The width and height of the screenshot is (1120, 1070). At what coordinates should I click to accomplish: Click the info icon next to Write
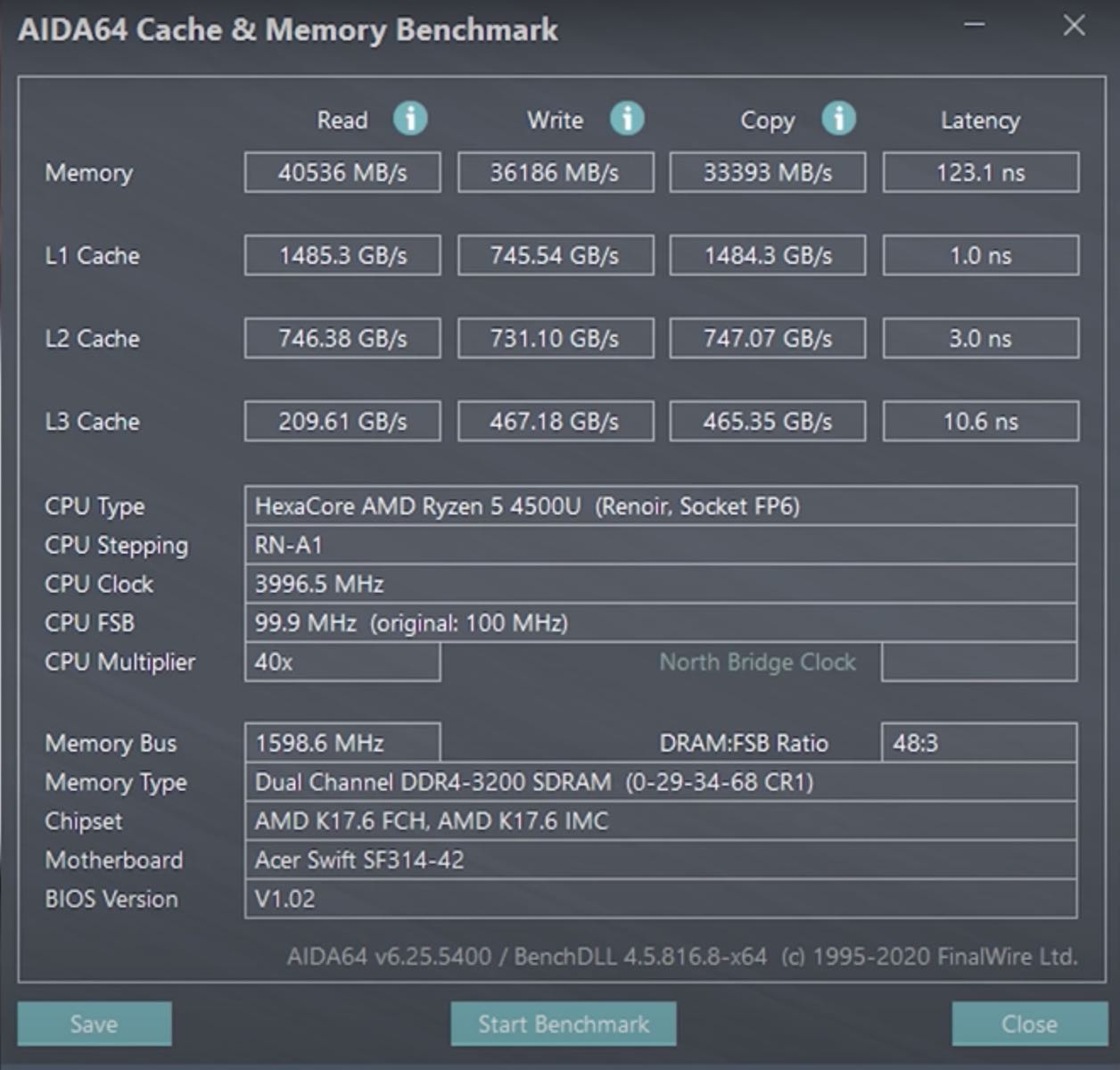[x=626, y=119]
